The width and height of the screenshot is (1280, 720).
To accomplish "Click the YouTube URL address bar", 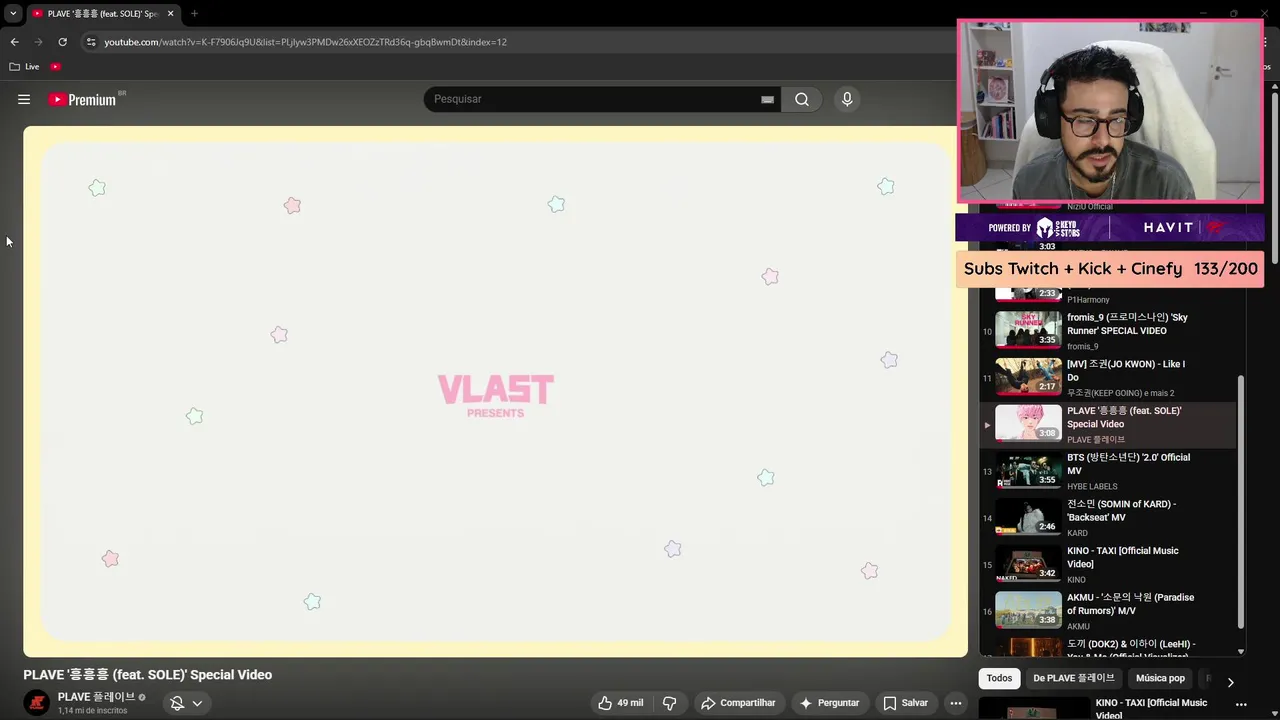I will pyautogui.click(x=305, y=42).
